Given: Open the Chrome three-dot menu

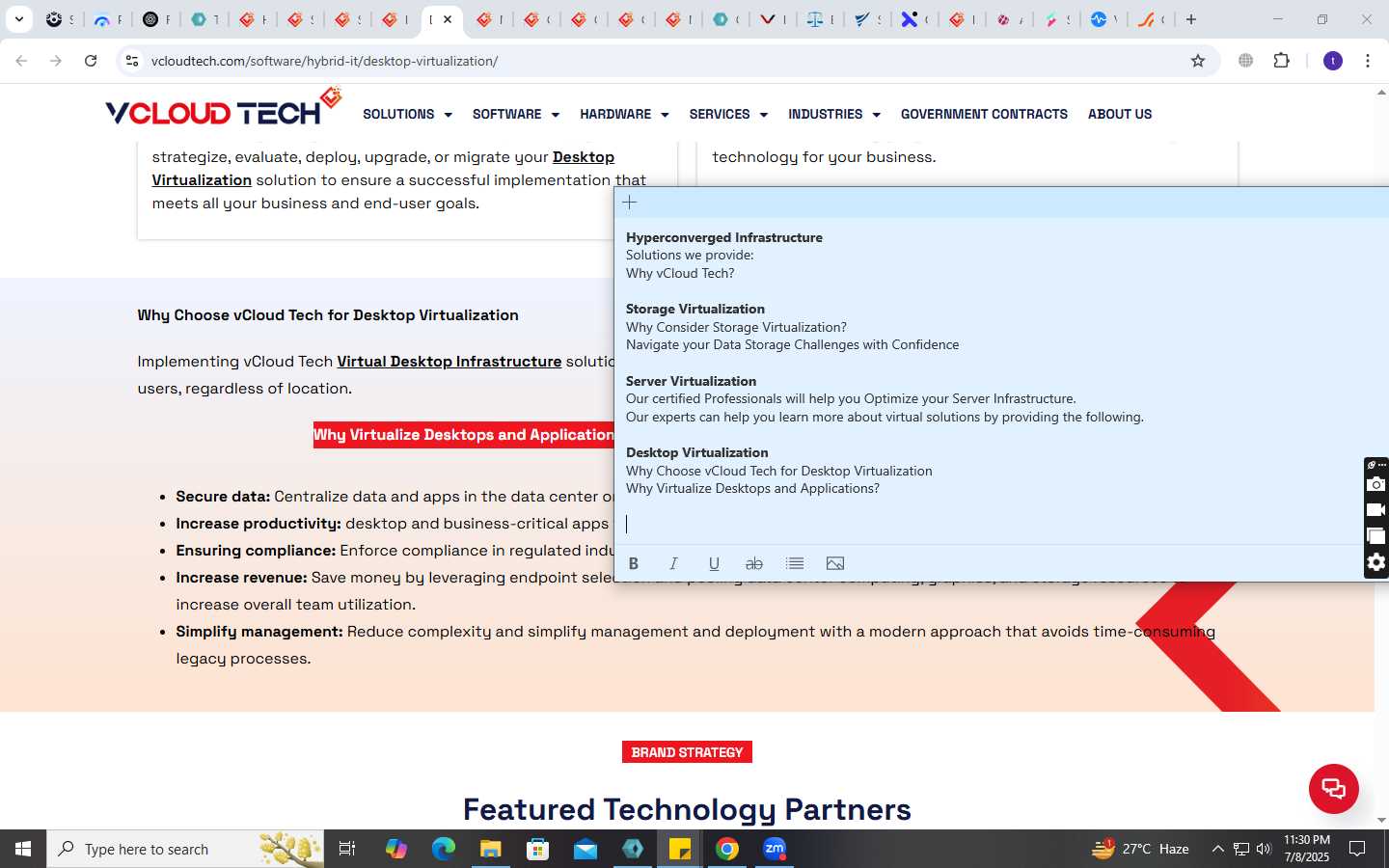Looking at the screenshot, I should (x=1368, y=61).
